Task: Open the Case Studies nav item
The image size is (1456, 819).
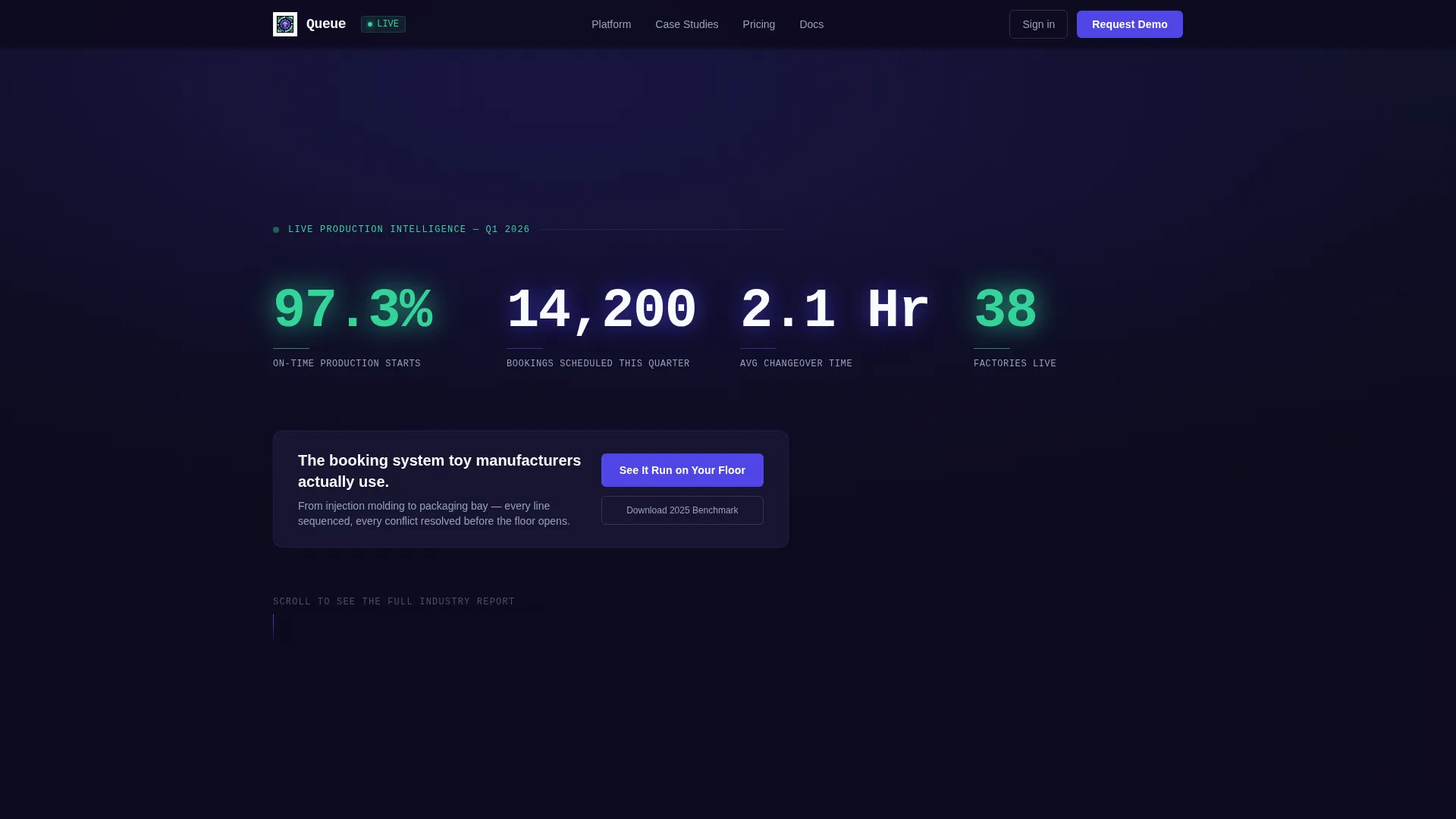Action: coord(686,24)
